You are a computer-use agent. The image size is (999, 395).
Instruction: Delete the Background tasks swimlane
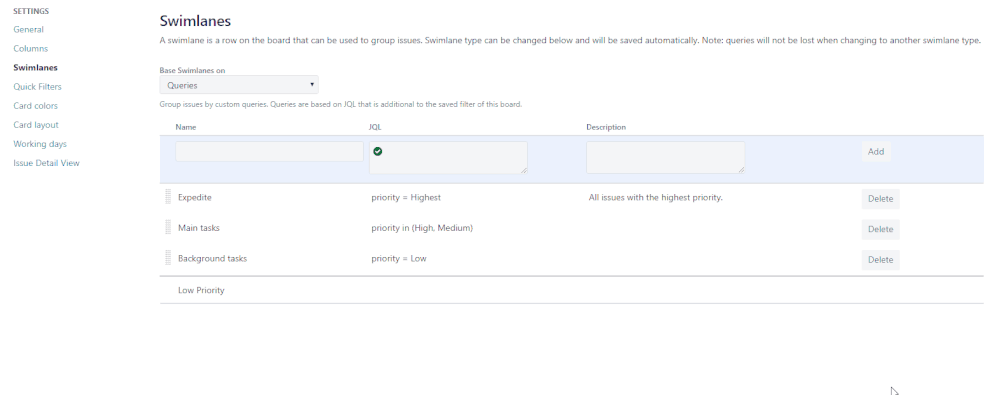[880, 260]
